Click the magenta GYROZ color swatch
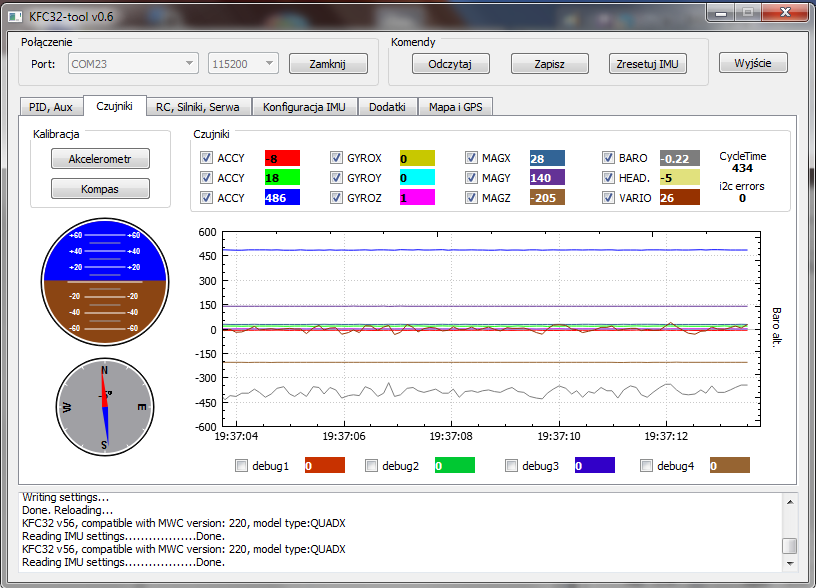816x588 pixels. point(419,198)
